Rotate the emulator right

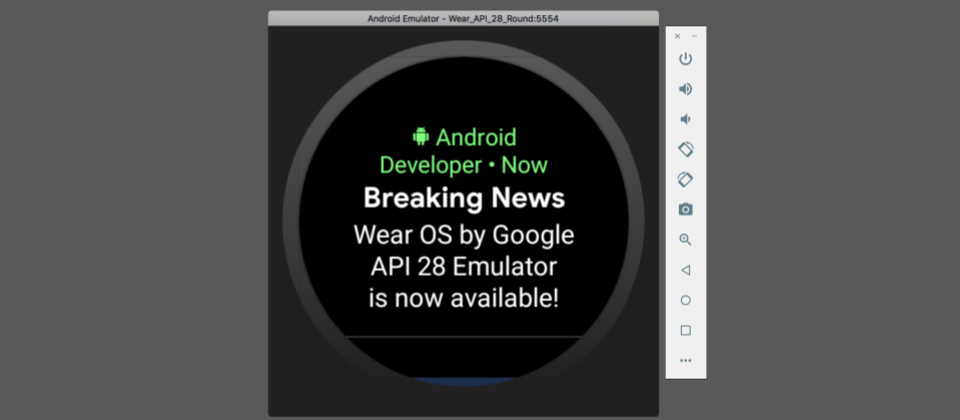click(685, 179)
